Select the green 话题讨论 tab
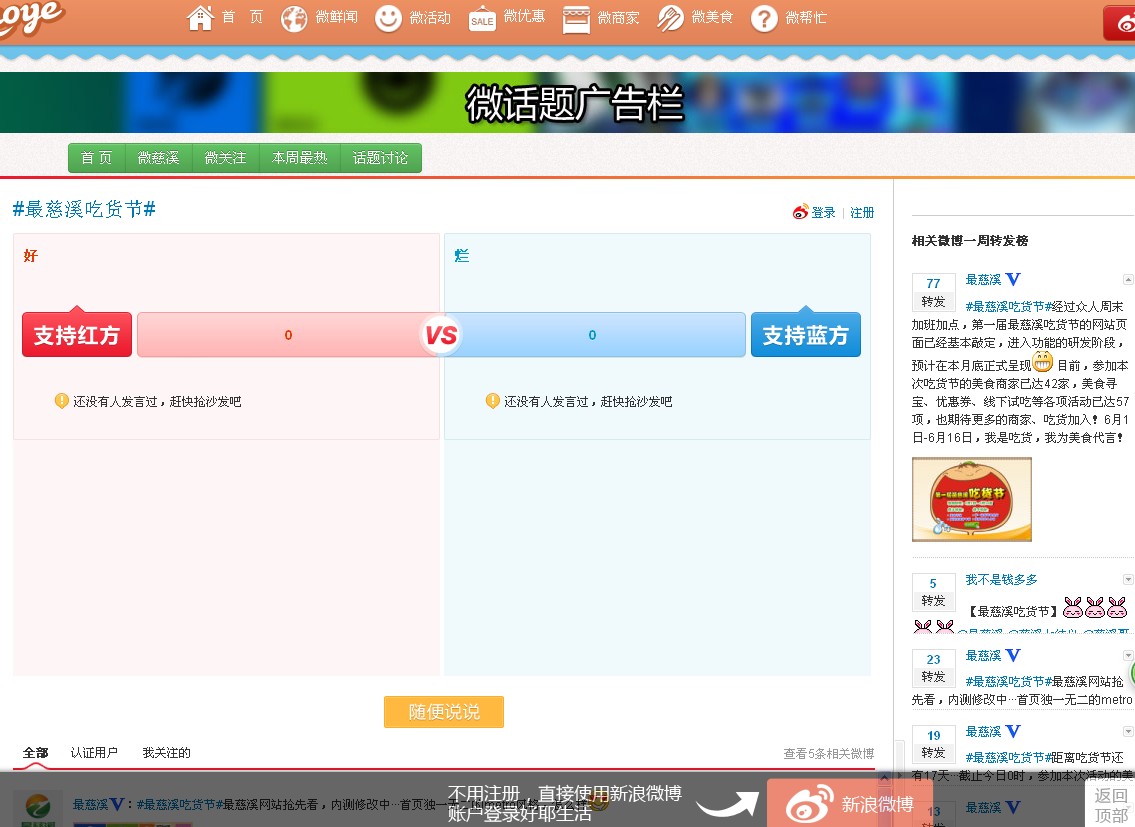The width and height of the screenshot is (1135, 827). [x=381, y=158]
